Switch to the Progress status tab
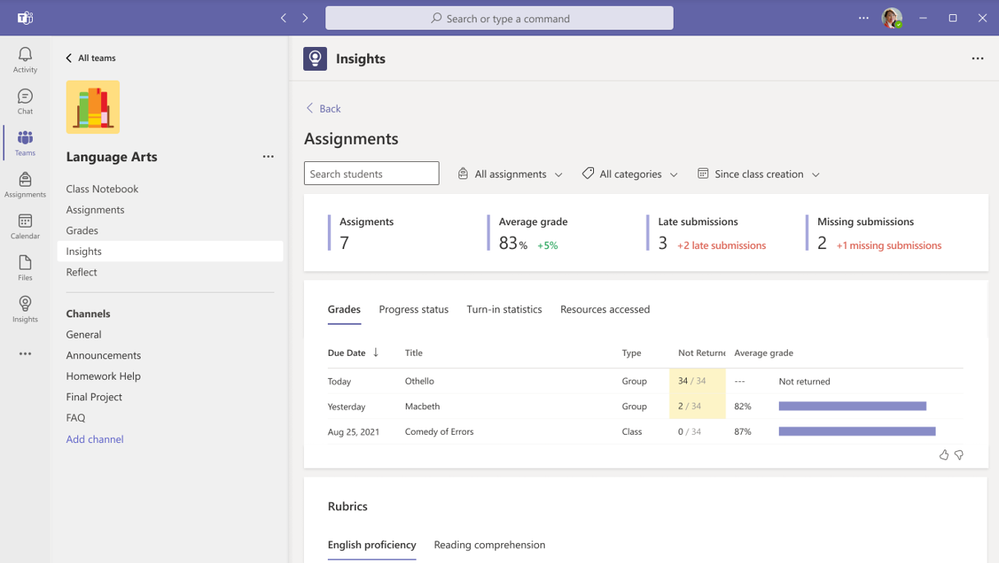Viewport: 999px width, 563px height. pyautogui.click(x=413, y=310)
